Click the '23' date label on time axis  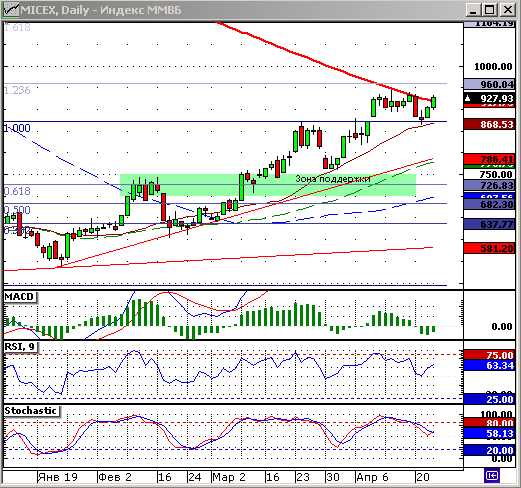tap(303, 477)
